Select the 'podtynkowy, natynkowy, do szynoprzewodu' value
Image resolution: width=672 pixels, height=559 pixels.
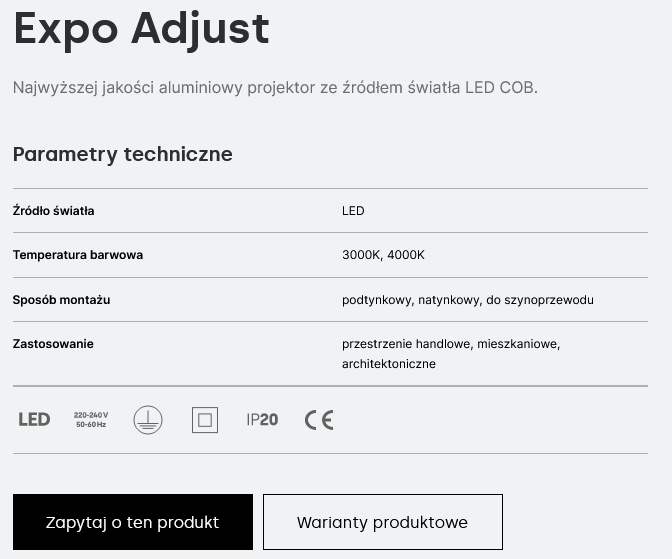point(467,300)
